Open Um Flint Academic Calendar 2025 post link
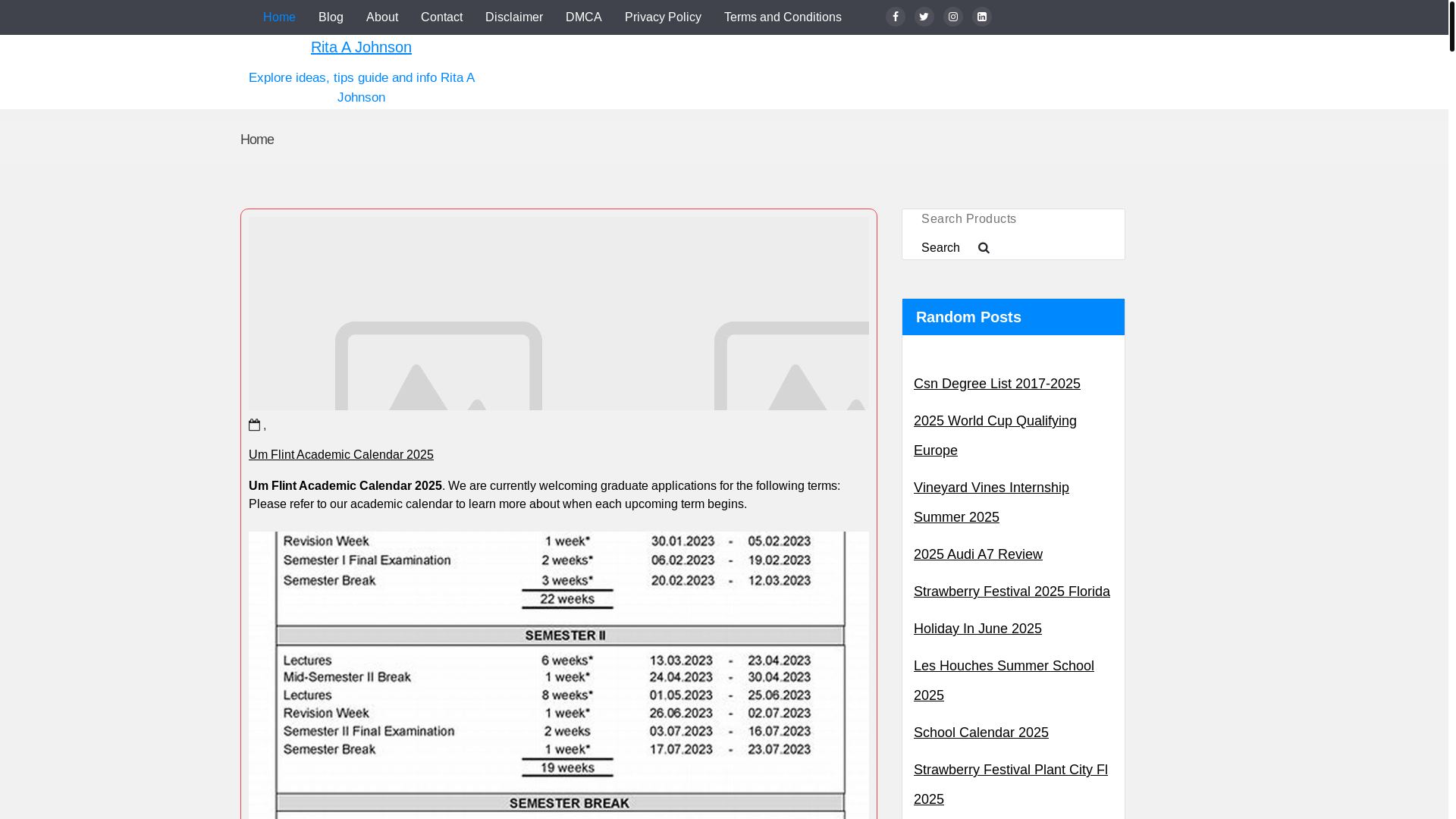This screenshot has height=819, width=1456. point(341,454)
